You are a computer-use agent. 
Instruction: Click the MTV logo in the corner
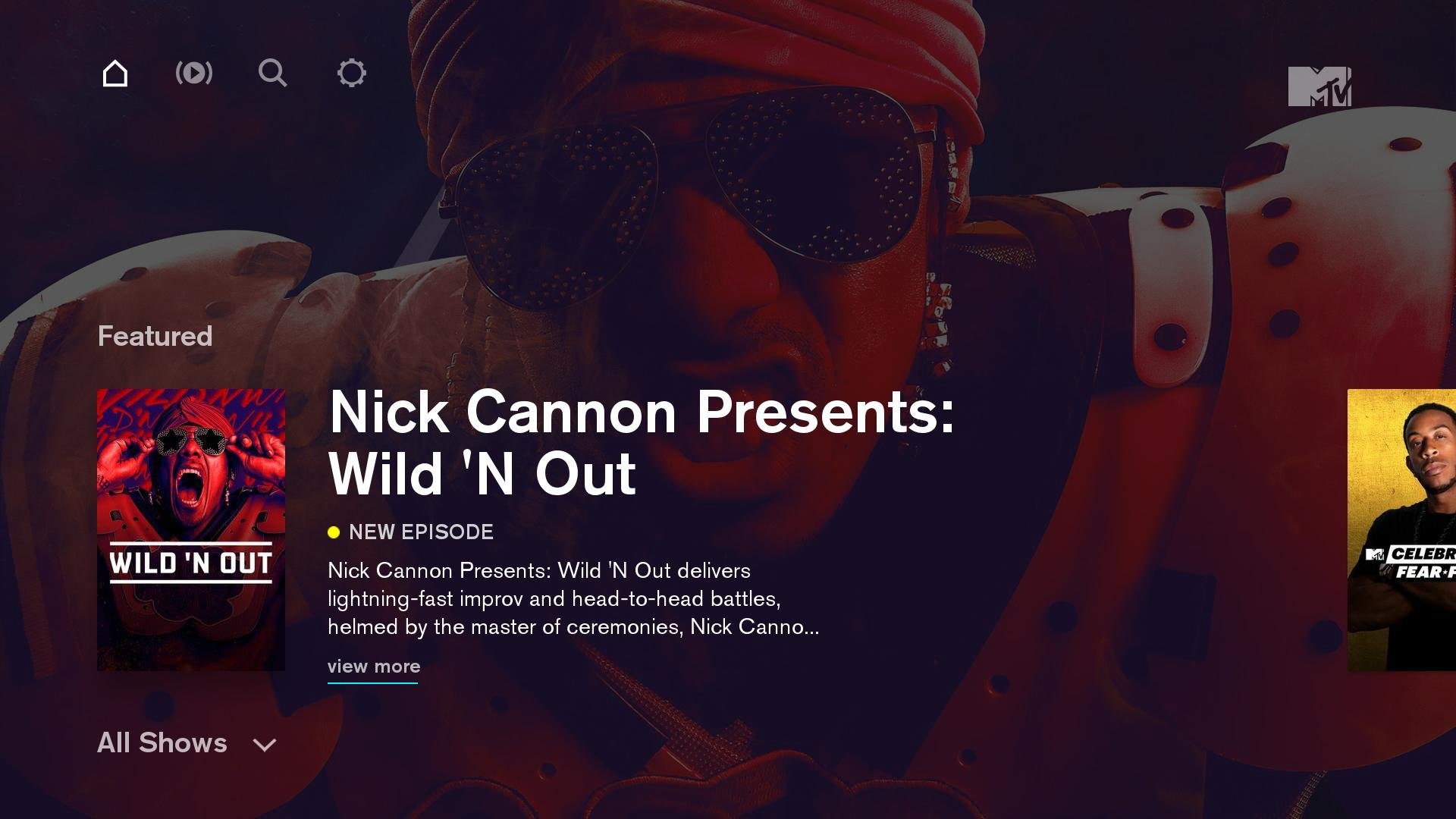tap(1319, 86)
